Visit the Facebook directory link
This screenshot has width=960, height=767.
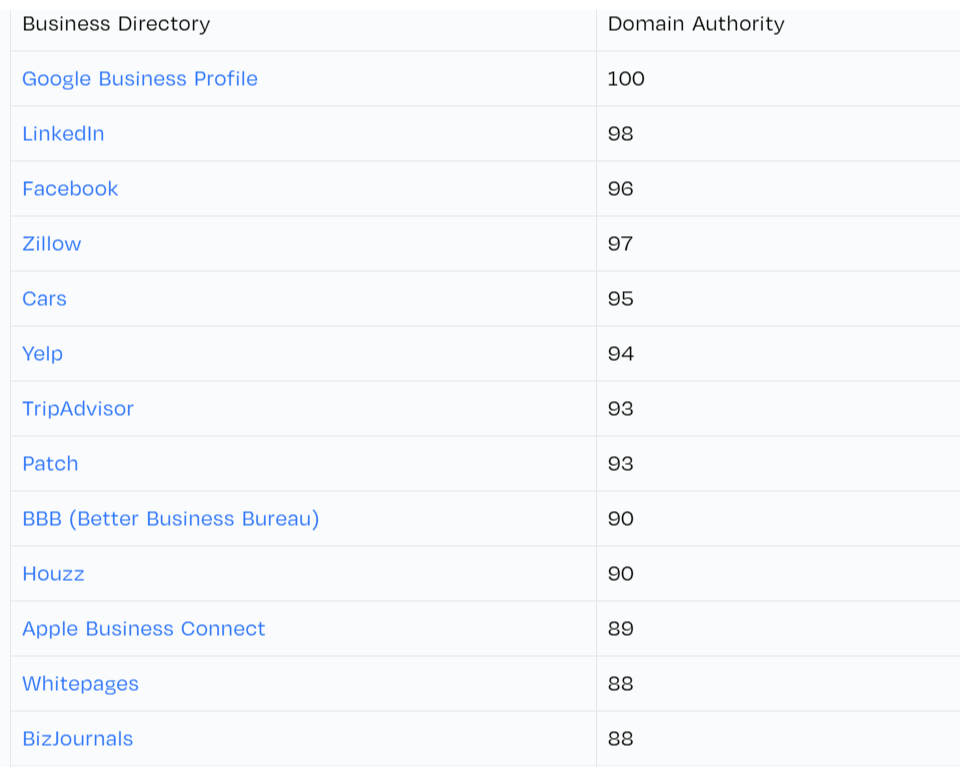pos(70,189)
